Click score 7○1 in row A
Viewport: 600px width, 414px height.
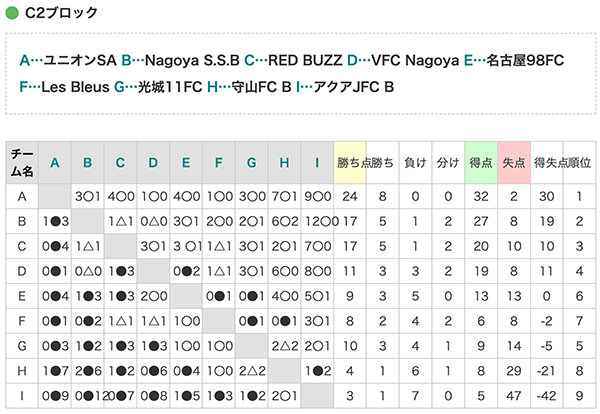284,196
